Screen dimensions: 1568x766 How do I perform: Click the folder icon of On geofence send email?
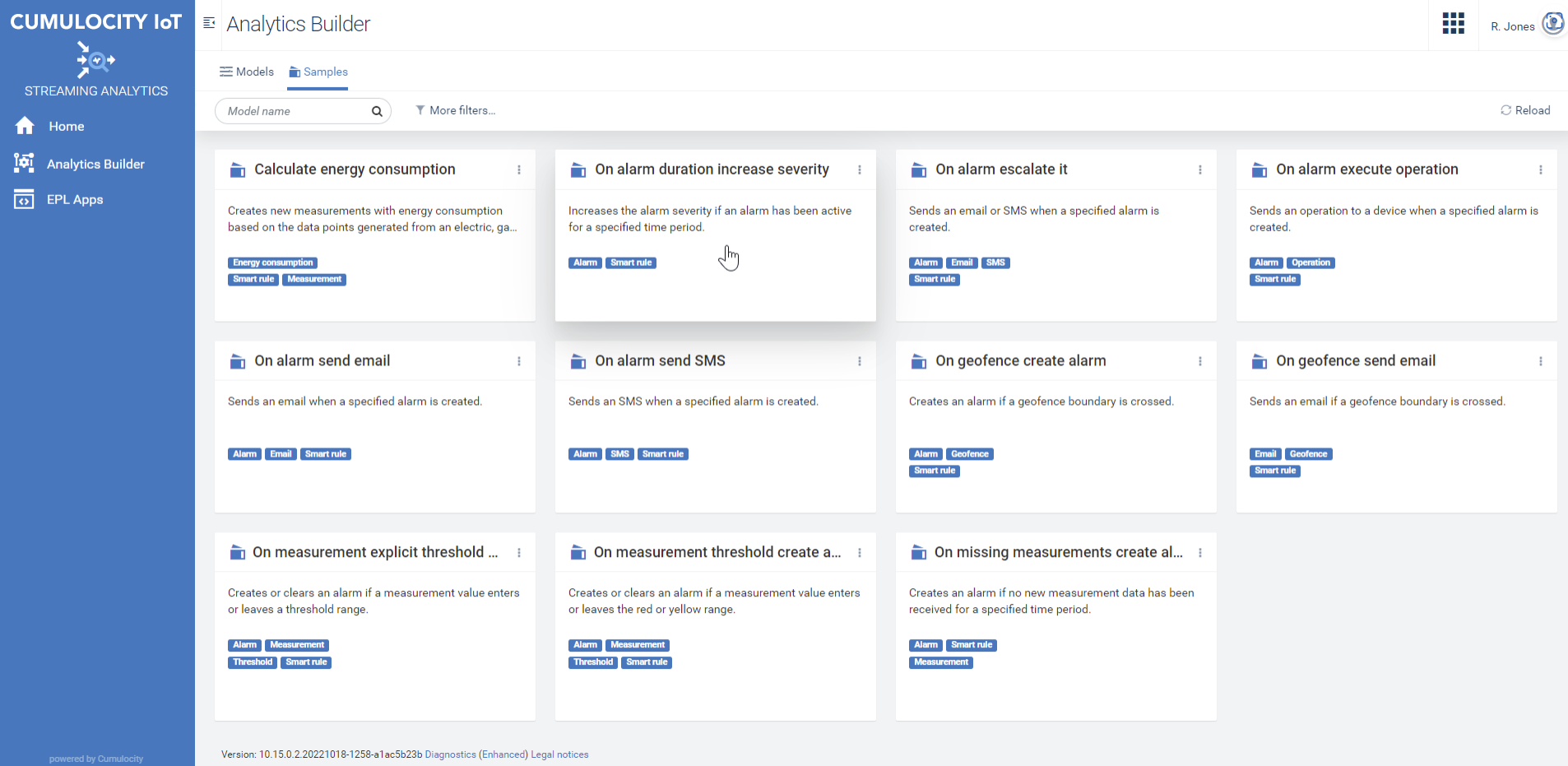click(1260, 361)
